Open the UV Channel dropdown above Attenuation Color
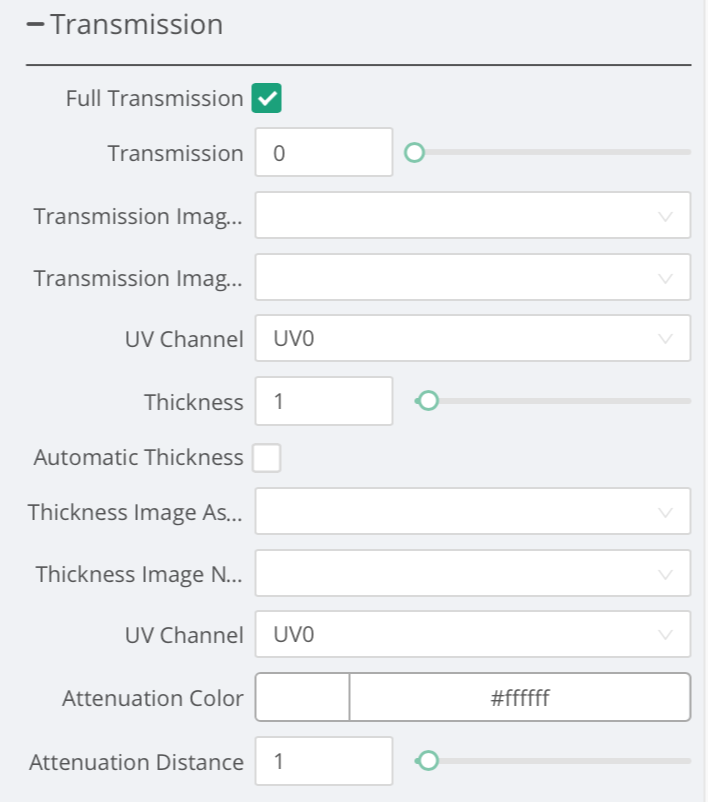The width and height of the screenshot is (708, 802). point(473,634)
